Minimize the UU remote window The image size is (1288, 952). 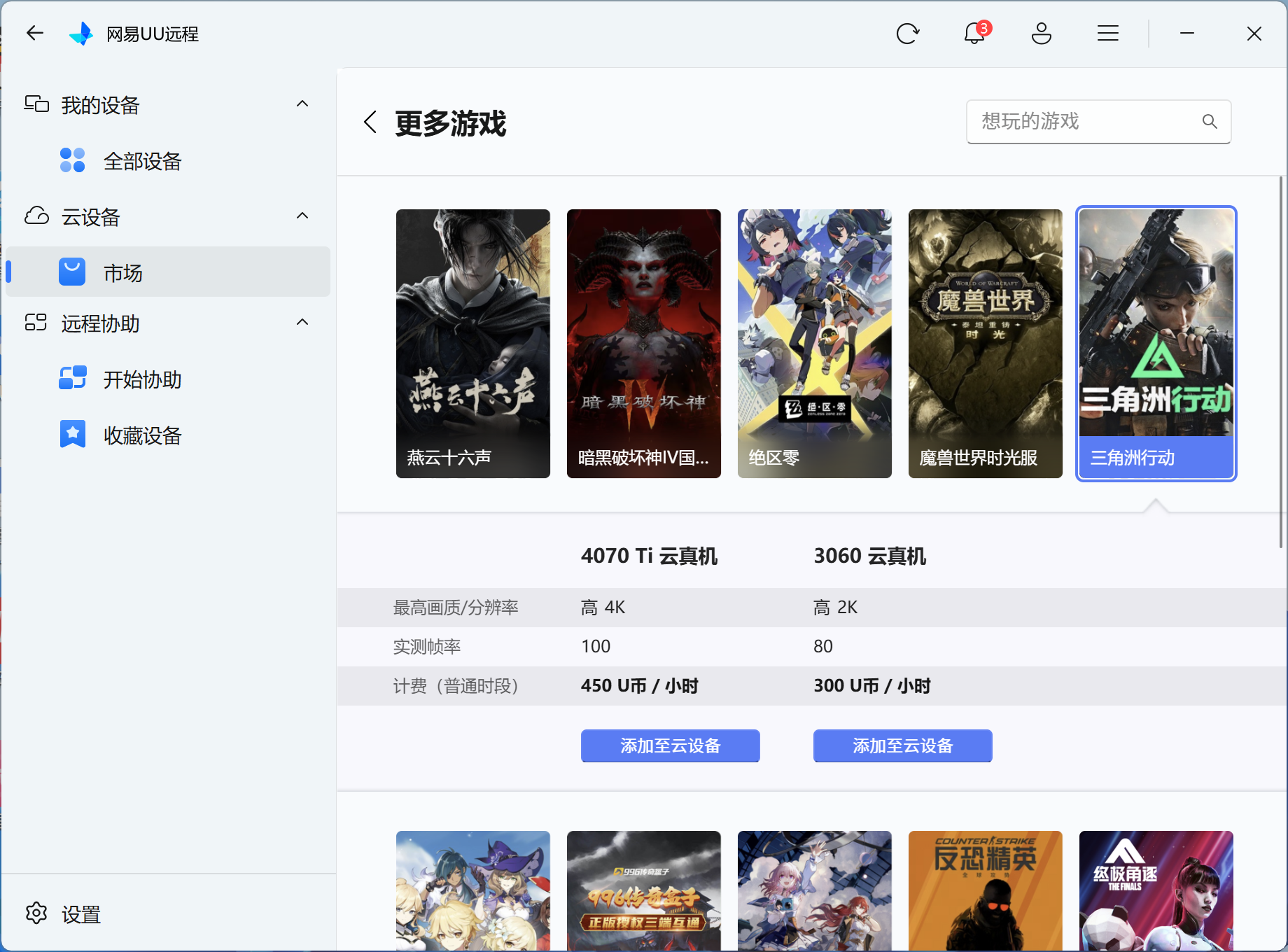(x=1186, y=33)
